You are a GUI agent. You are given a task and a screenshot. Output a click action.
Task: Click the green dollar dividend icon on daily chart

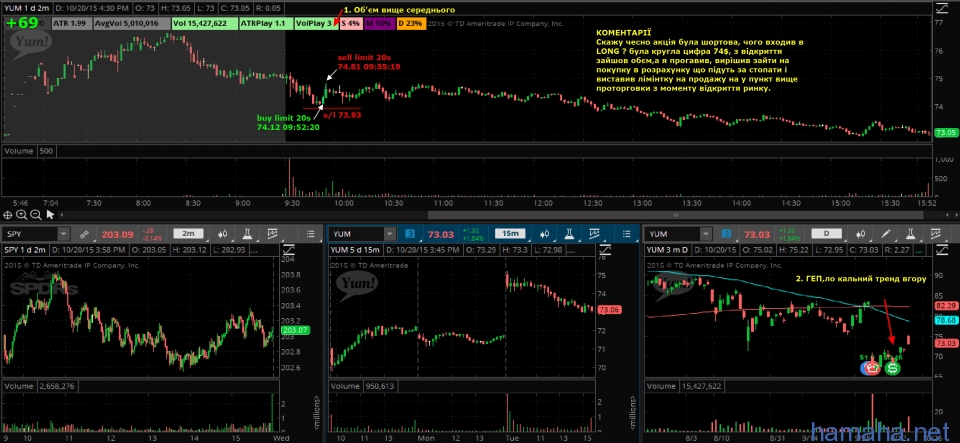[x=893, y=368]
